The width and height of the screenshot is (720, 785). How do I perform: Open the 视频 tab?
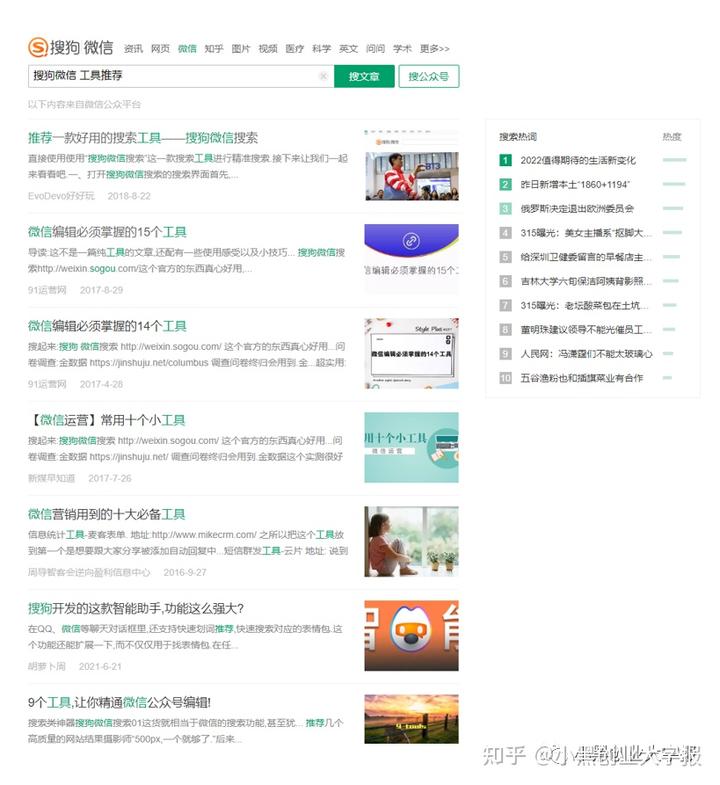click(x=268, y=49)
